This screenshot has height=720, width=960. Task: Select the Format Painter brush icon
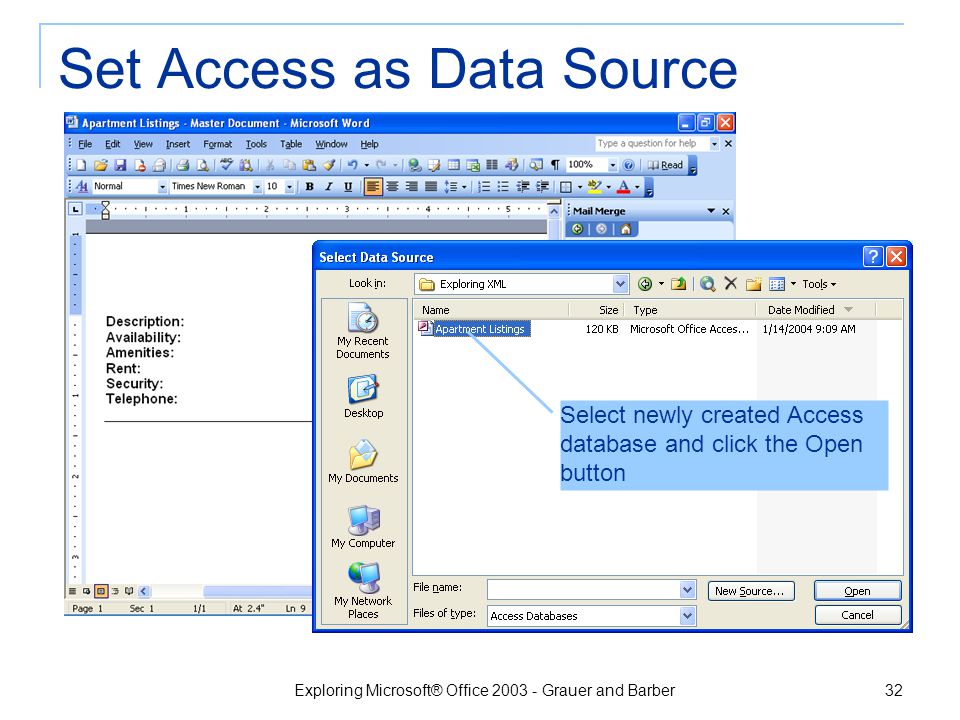[x=329, y=165]
